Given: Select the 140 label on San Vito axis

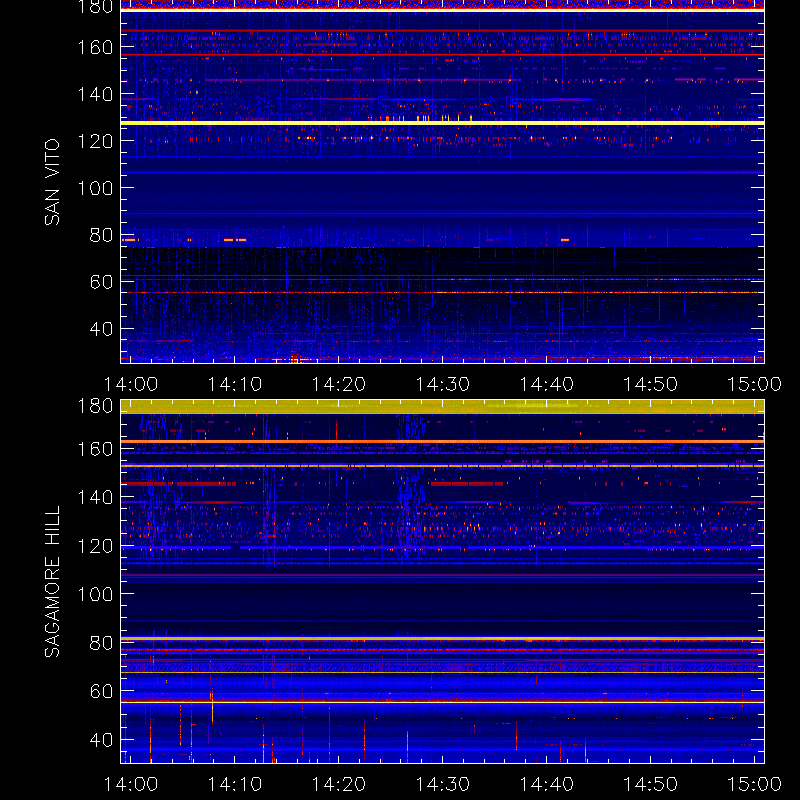Looking at the screenshot, I should (x=95, y=94).
